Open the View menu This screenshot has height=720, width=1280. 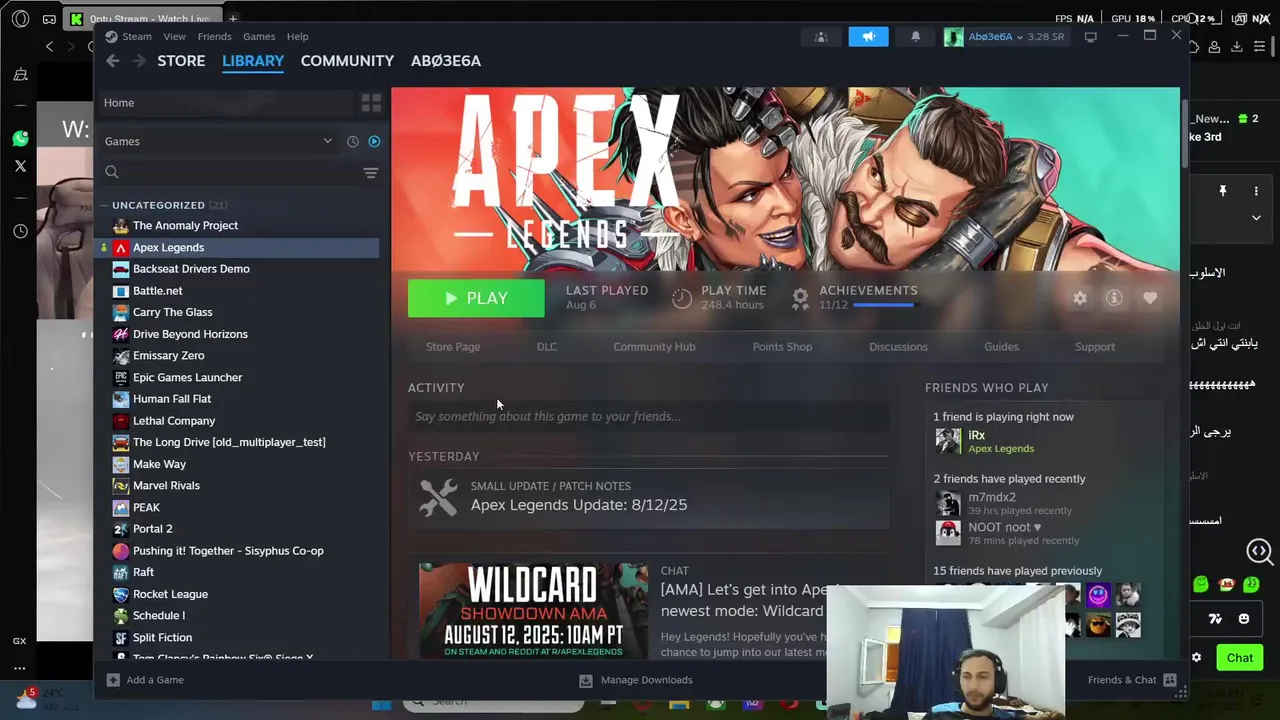tap(175, 37)
